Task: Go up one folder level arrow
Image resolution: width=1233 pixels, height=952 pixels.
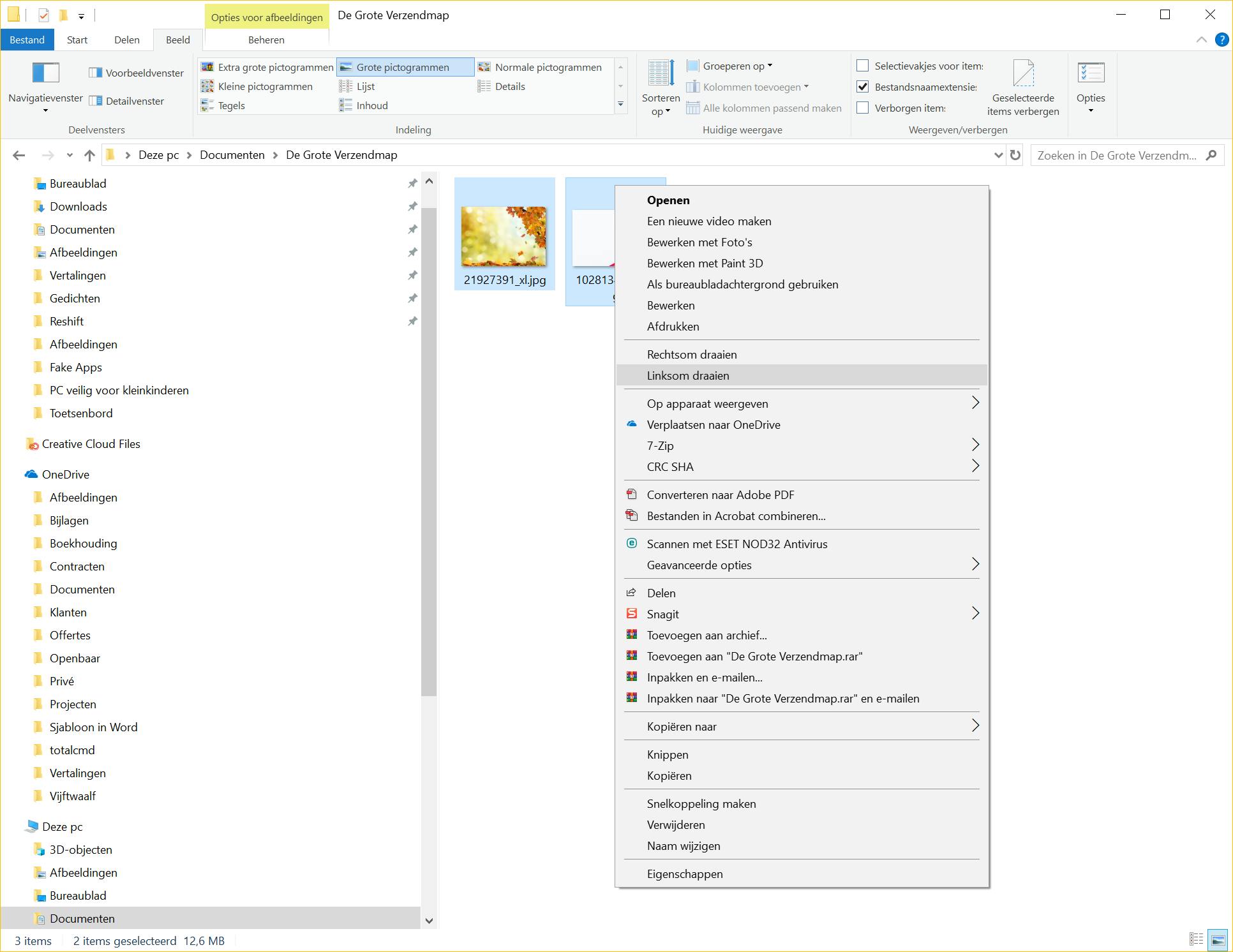Action: tap(89, 155)
